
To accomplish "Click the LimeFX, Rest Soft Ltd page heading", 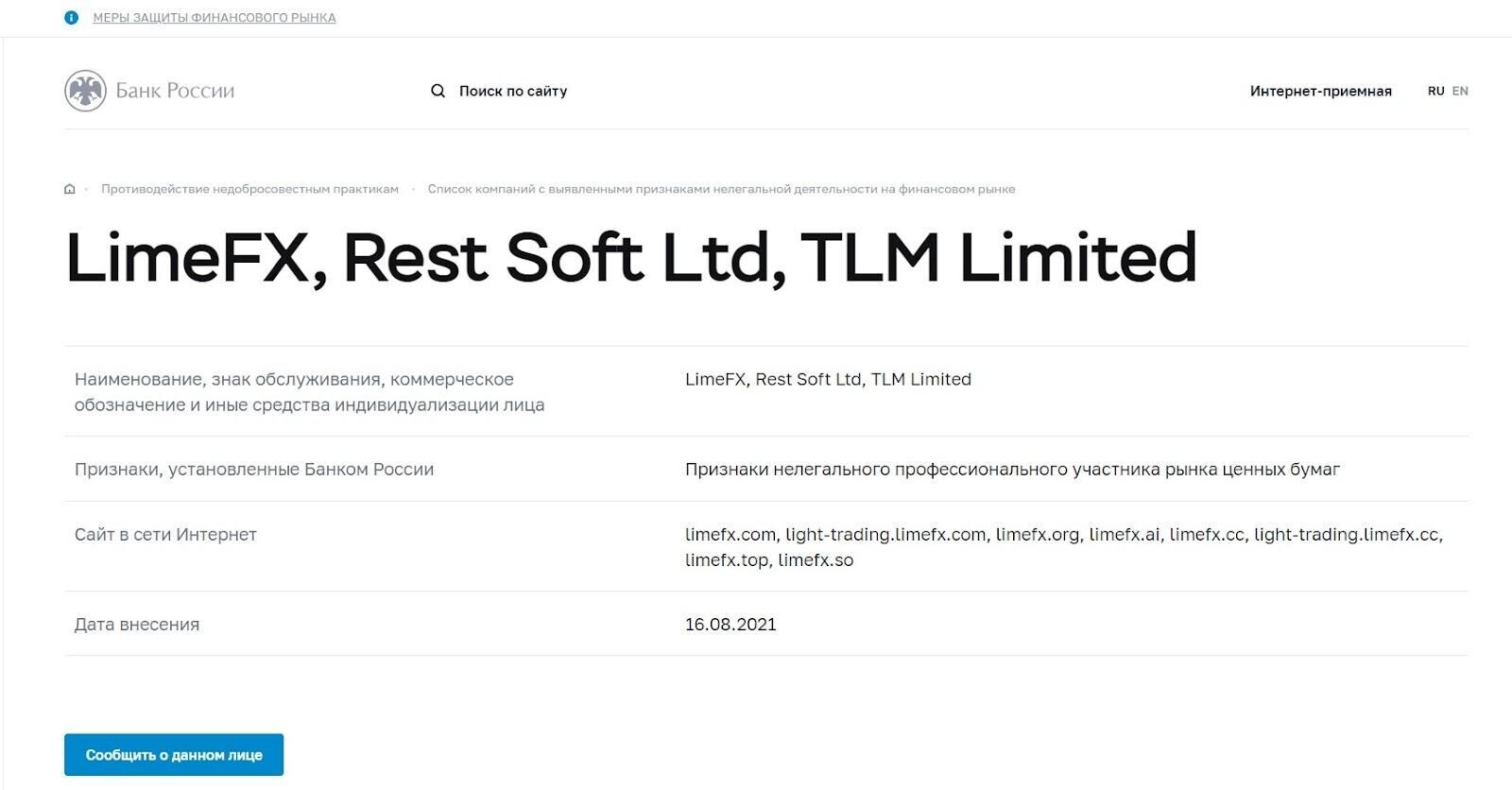I will click(630, 257).
